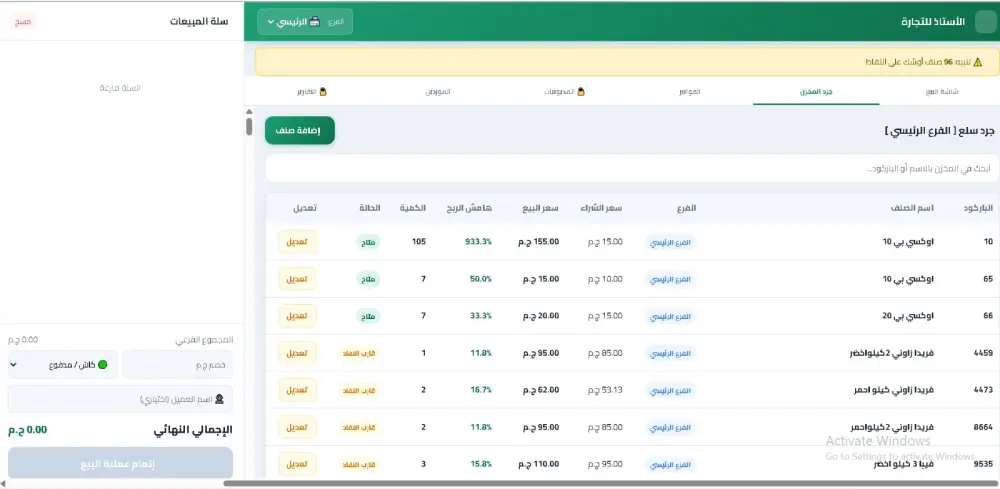Click the inventory search field

[x=632, y=168]
